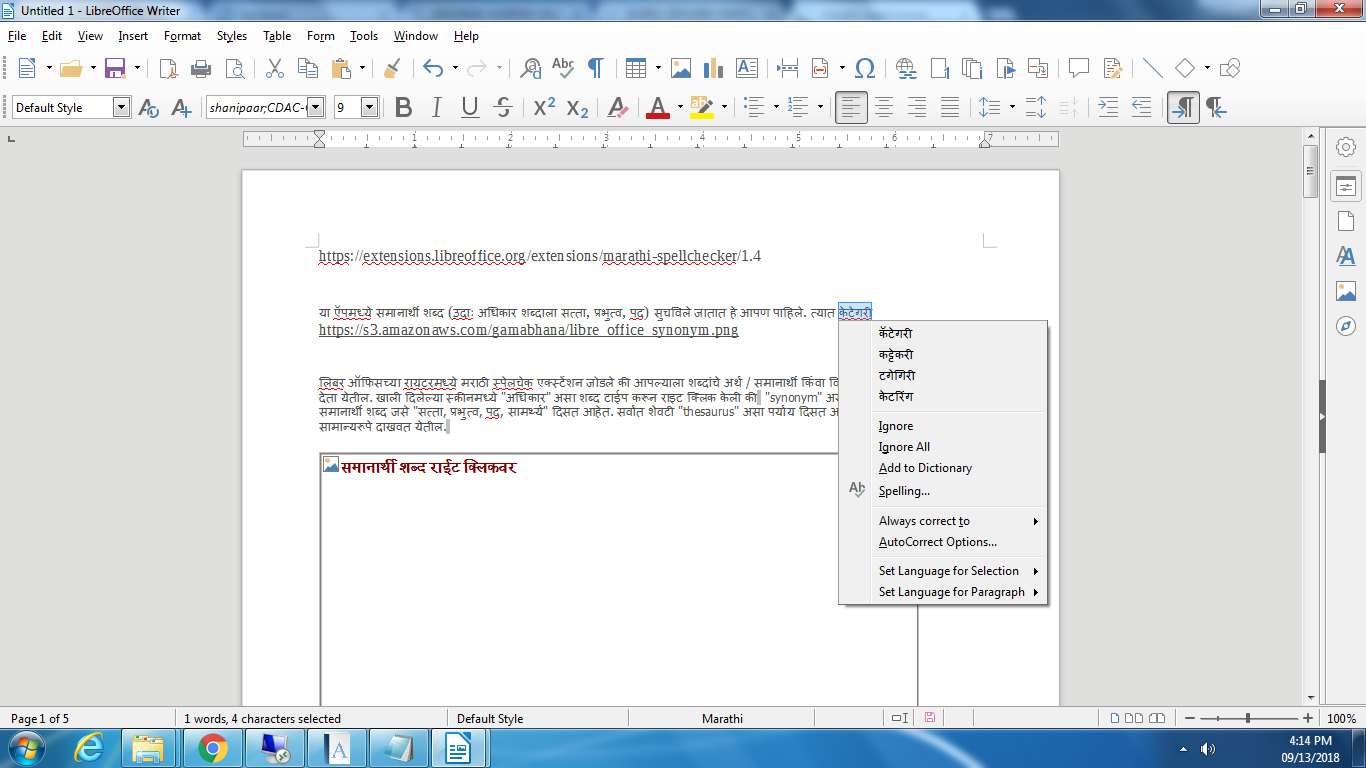Screen dimensions: 1366x768
Task: Choose Add to Dictionary
Action: coord(944,468)
